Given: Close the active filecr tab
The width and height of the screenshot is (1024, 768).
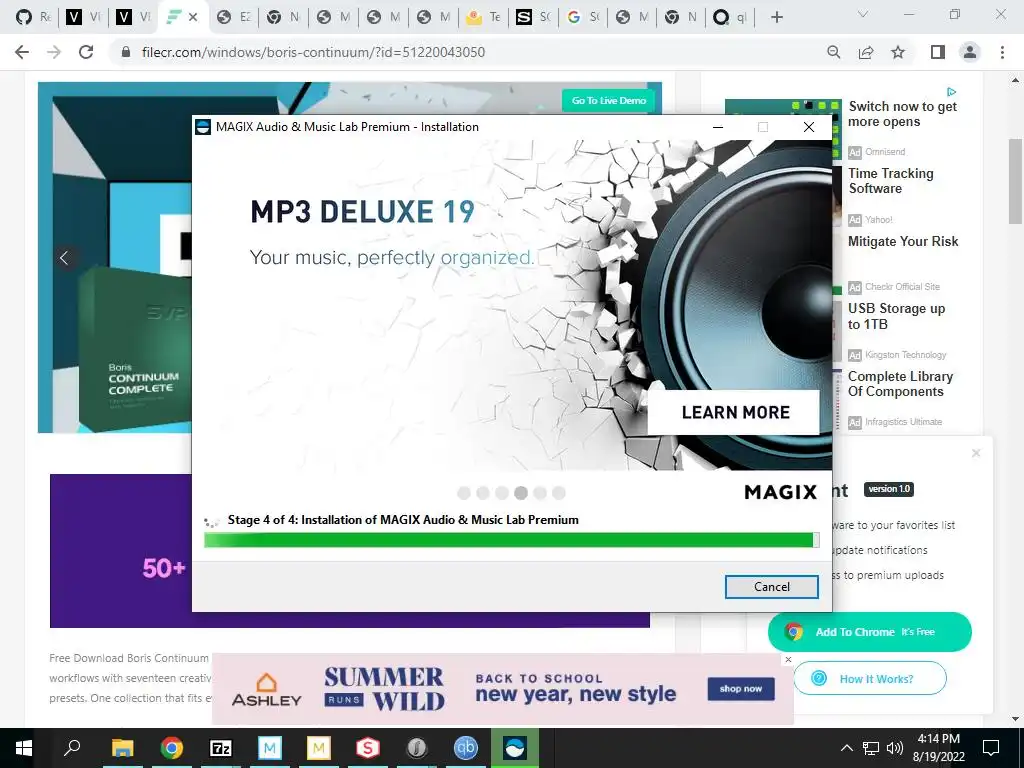Looking at the screenshot, I should pyautogui.click(x=193, y=18).
